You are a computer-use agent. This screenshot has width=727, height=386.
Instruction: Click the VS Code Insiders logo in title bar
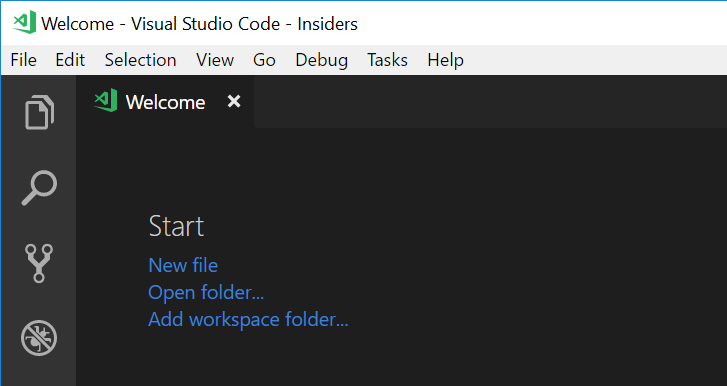25,23
